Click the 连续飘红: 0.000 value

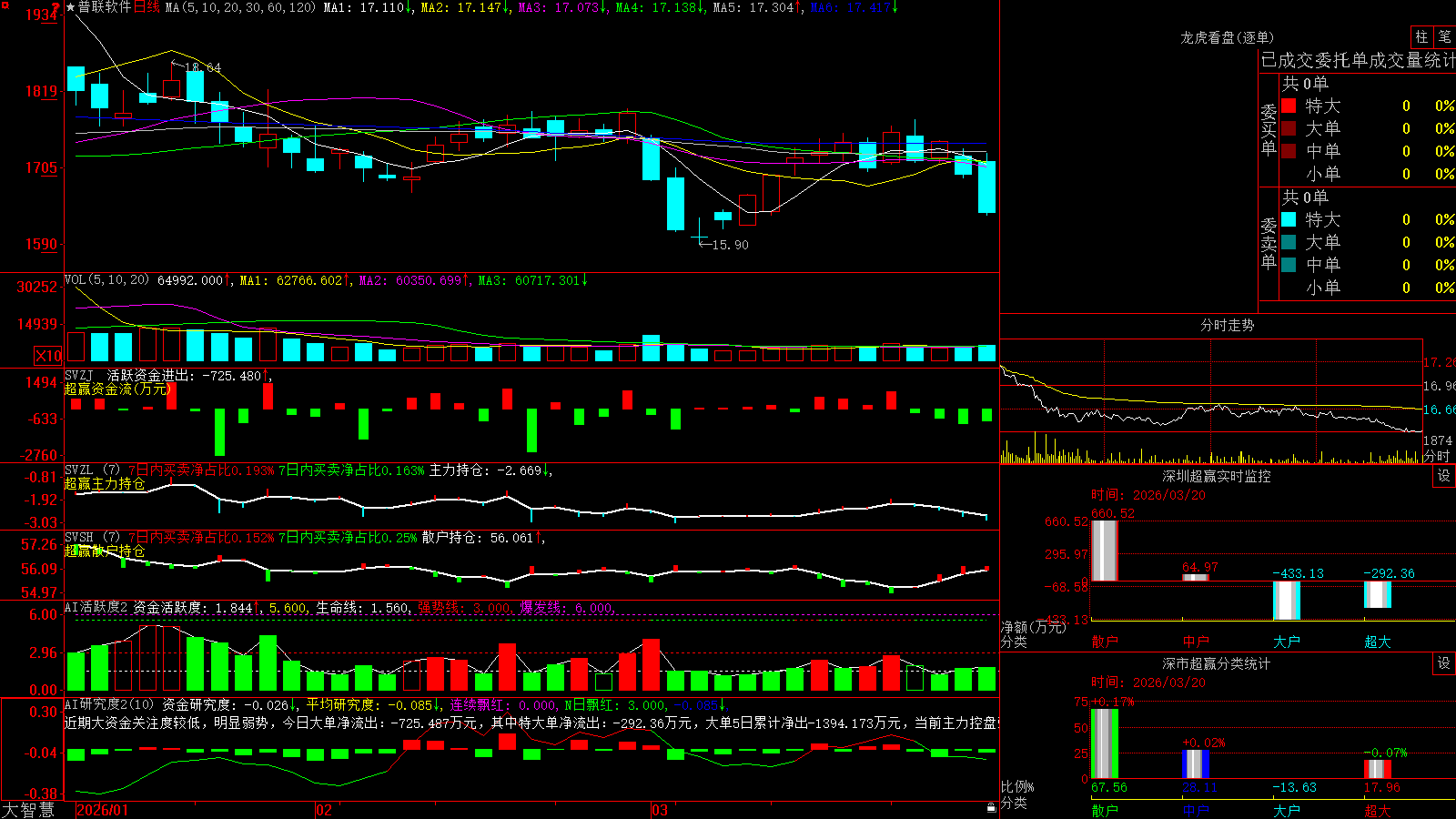(503, 704)
